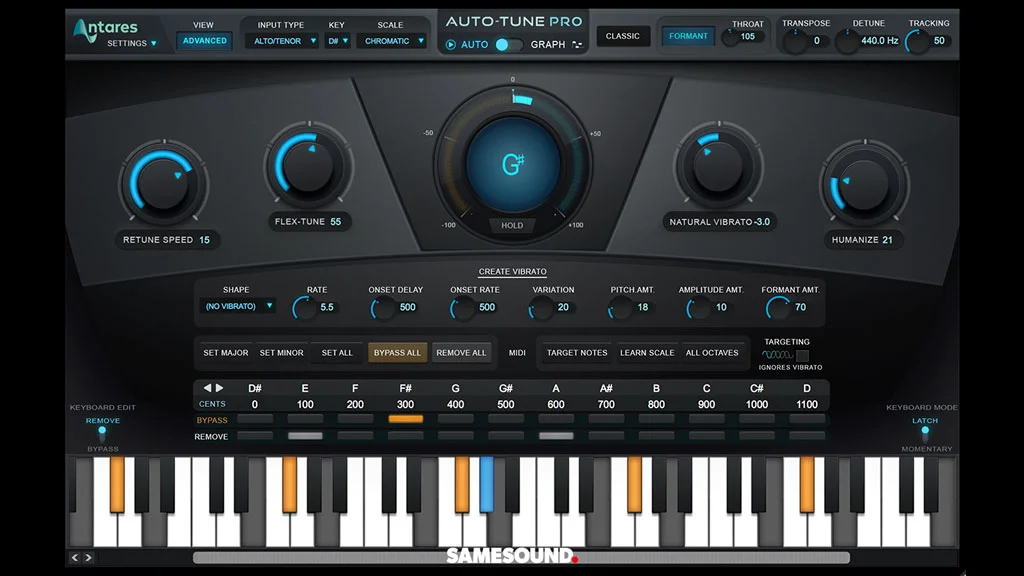Screen dimensions: 1024x576
Task: Click Set Minor
Action: (x=281, y=353)
